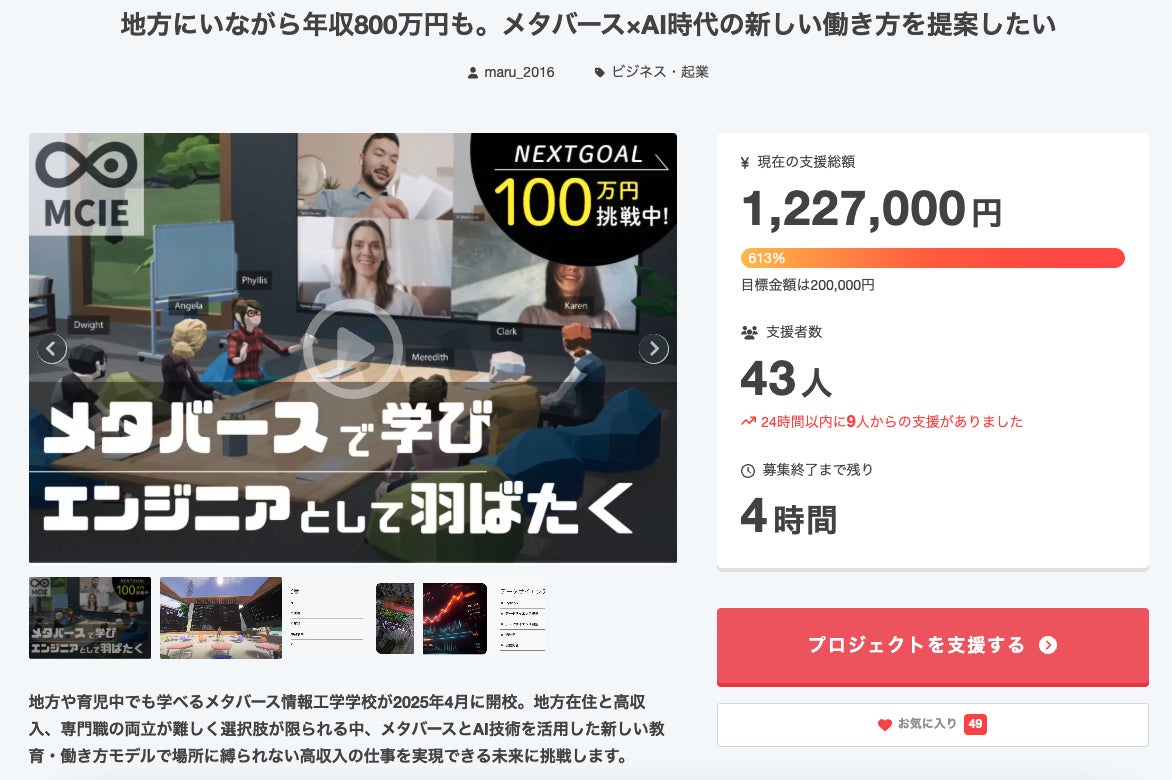Advance to the next slide arrow

pyautogui.click(x=653, y=349)
